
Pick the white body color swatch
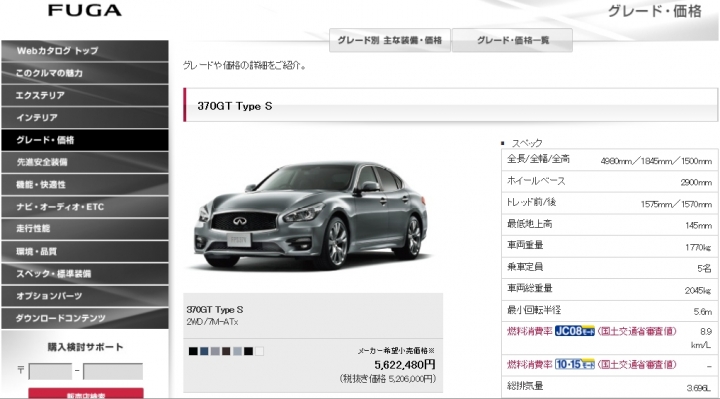[x=259, y=351]
